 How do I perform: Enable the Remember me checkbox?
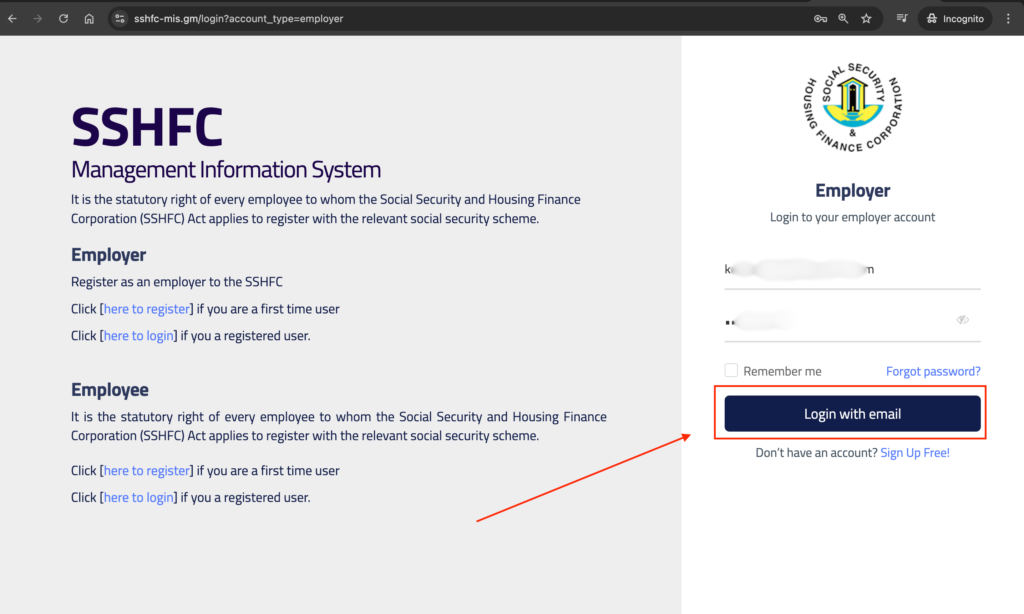(732, 371)
